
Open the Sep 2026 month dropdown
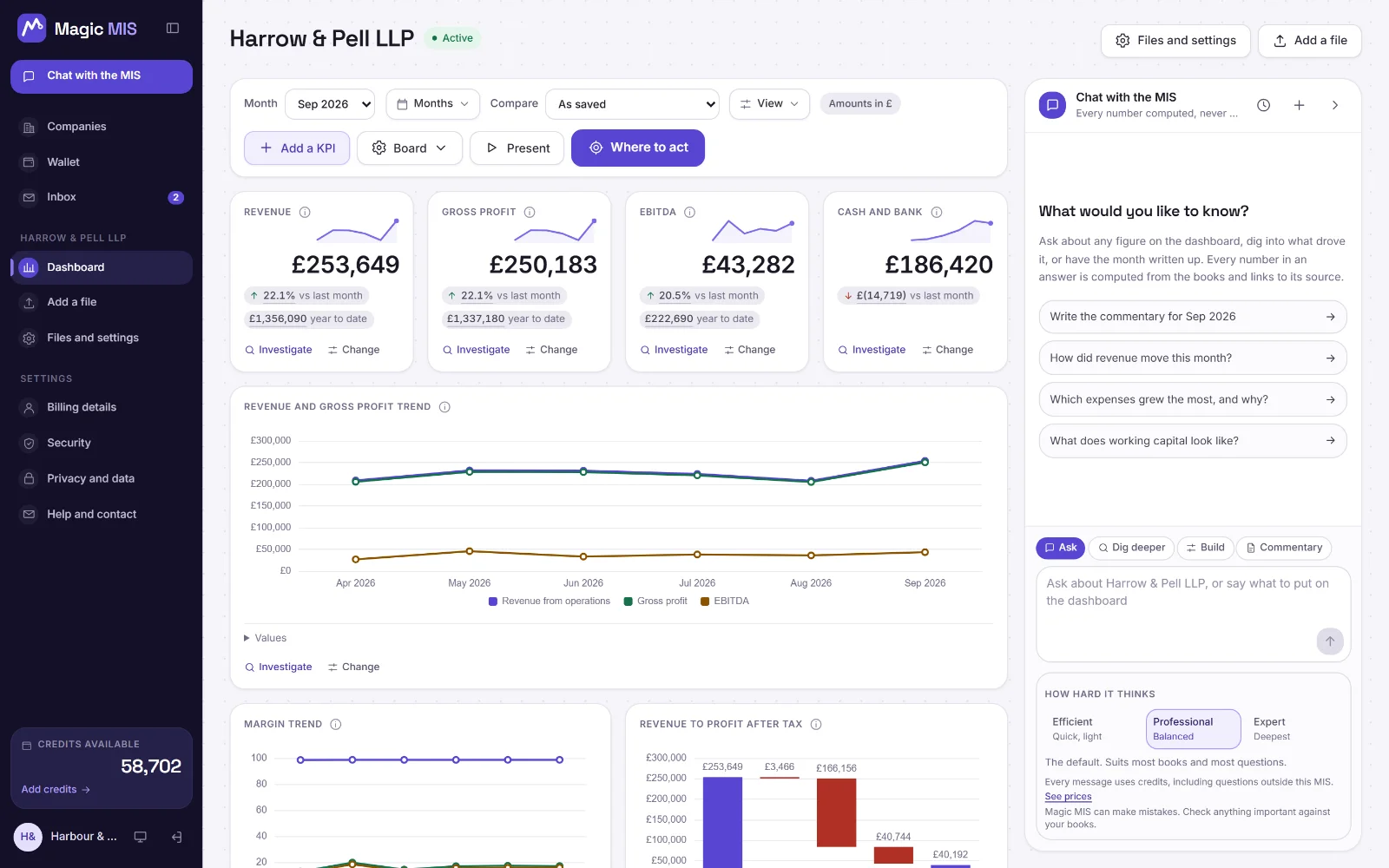click(x=330, y=104)
